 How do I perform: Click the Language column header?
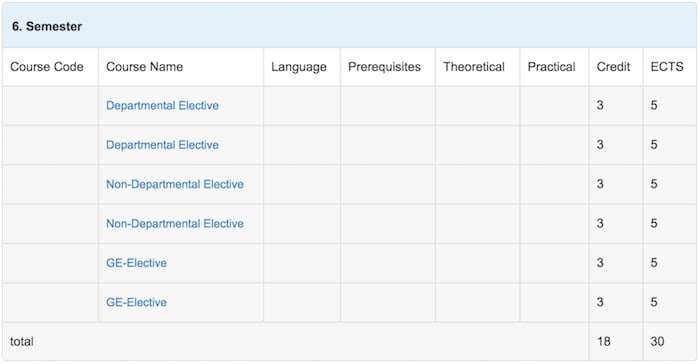pos(299,67)
